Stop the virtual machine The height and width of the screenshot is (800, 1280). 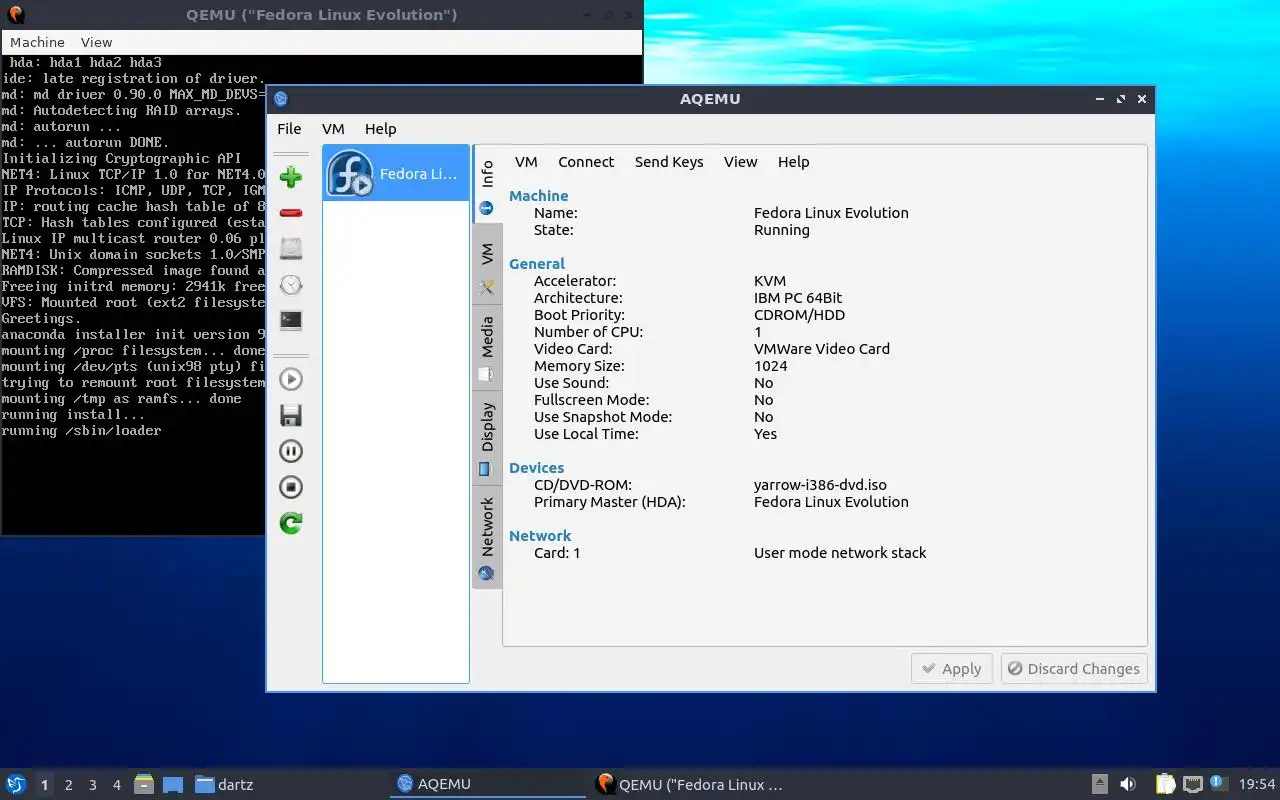click(291, 487)
